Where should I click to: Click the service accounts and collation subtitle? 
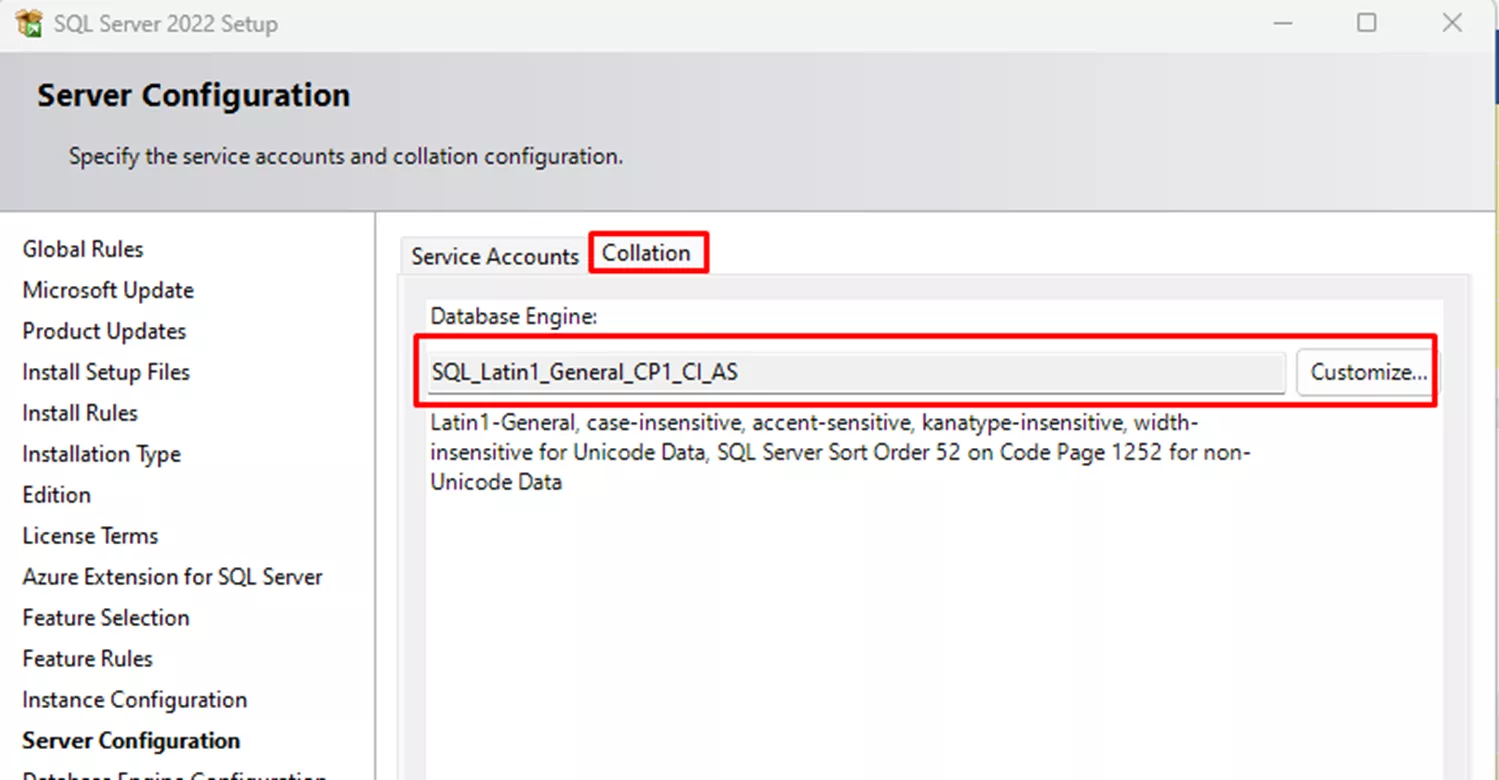(346, 157)
